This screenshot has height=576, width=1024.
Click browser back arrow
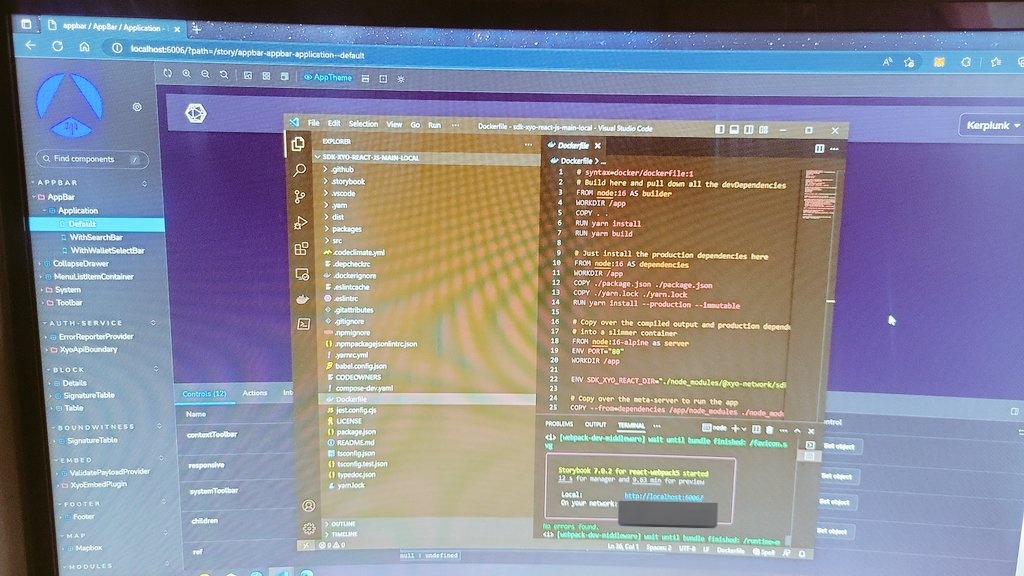(30, 45)
